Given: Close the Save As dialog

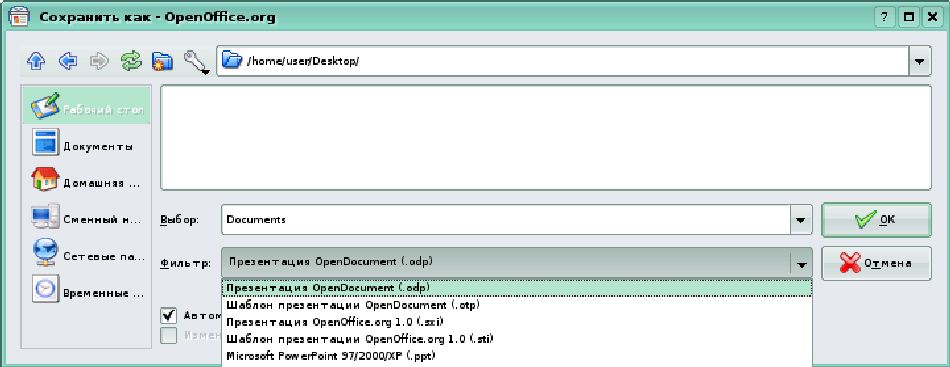Looking at the screenshot, I should pyautogui.click(x=931, y=17).
